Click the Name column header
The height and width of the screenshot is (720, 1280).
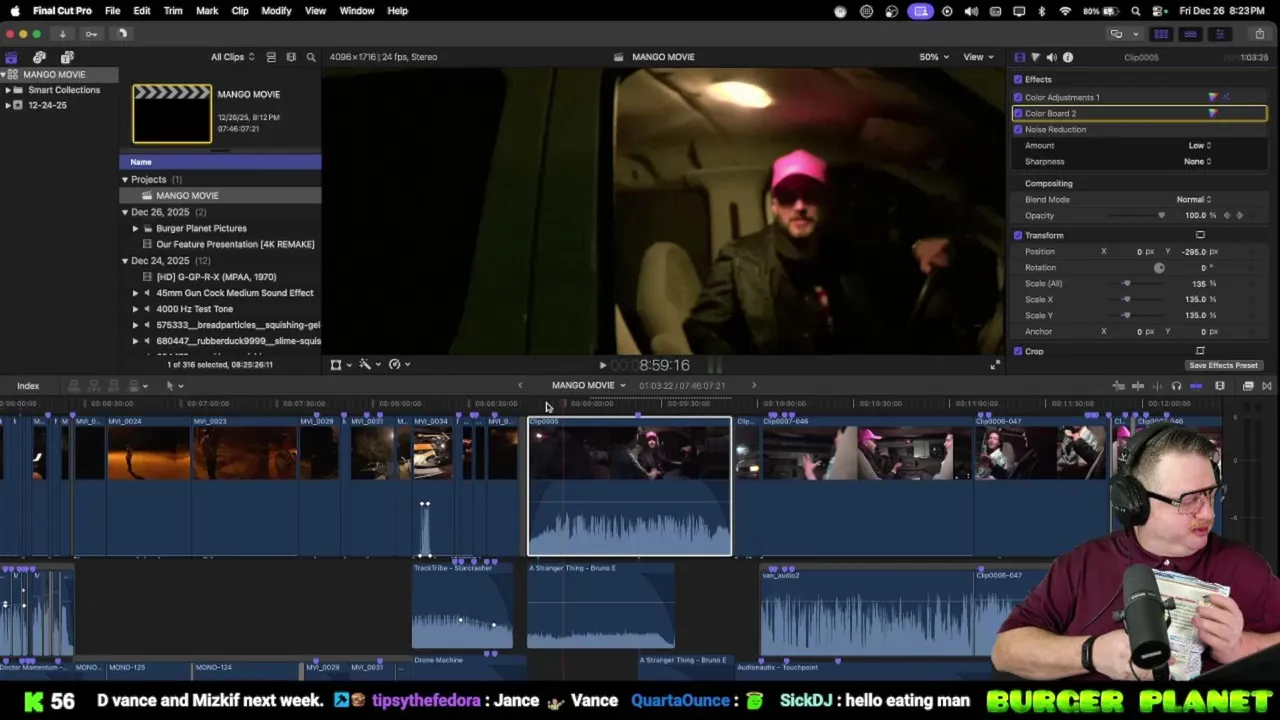point(220,162)
